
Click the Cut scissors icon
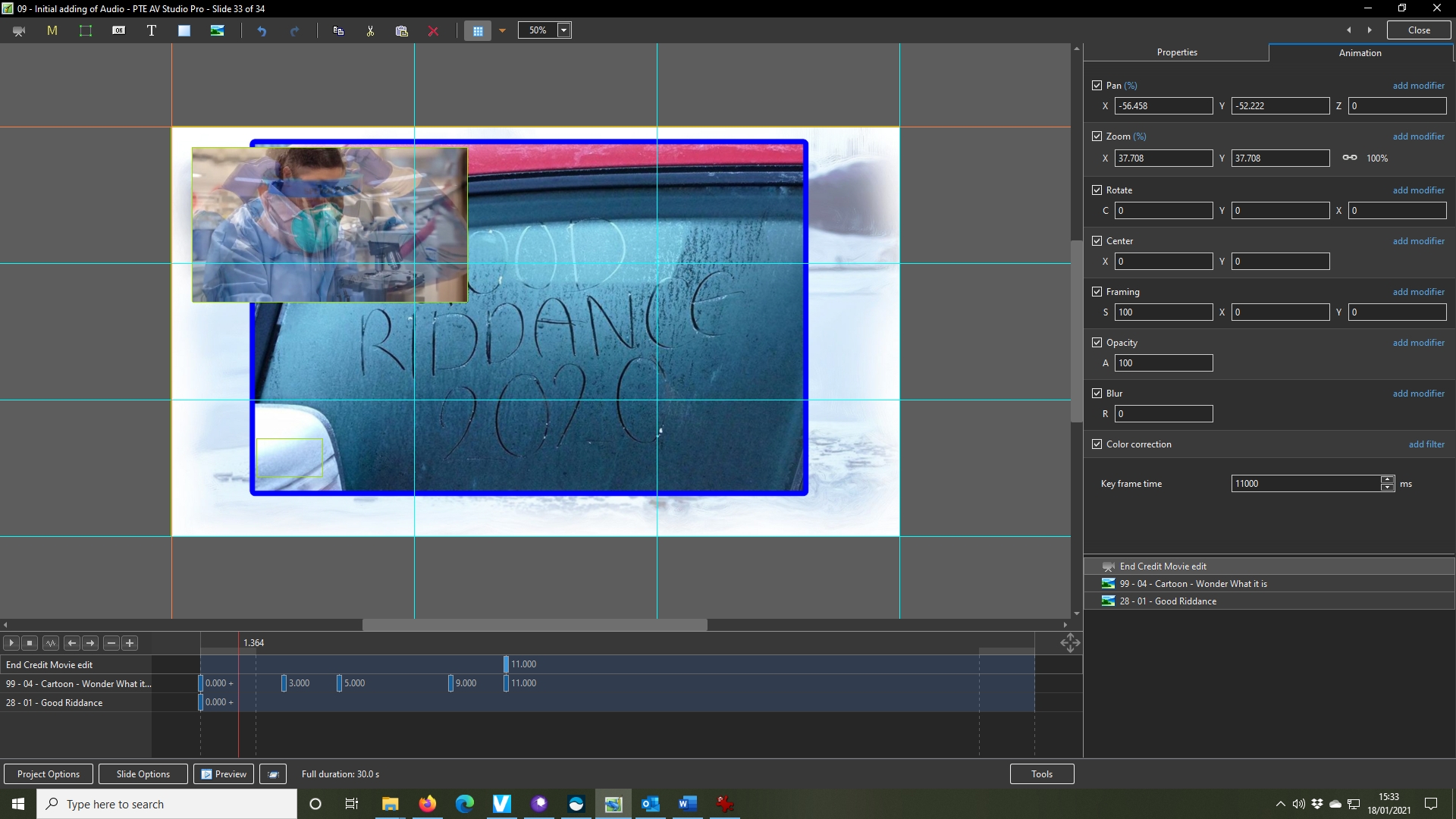point(370,31)
